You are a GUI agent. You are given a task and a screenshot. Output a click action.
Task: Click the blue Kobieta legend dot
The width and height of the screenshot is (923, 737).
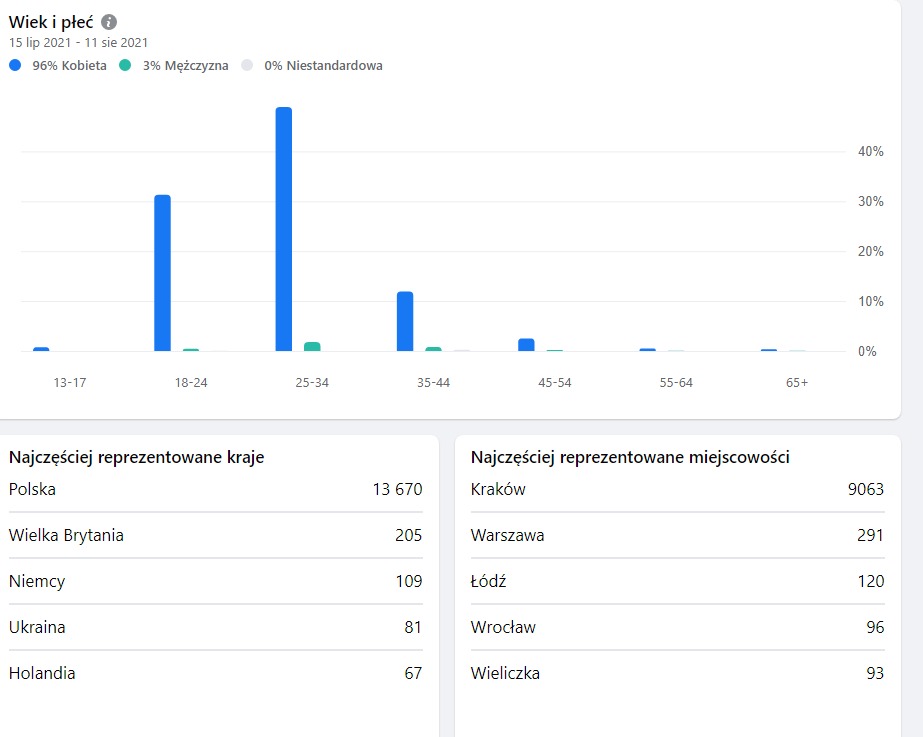click(15, 65)
